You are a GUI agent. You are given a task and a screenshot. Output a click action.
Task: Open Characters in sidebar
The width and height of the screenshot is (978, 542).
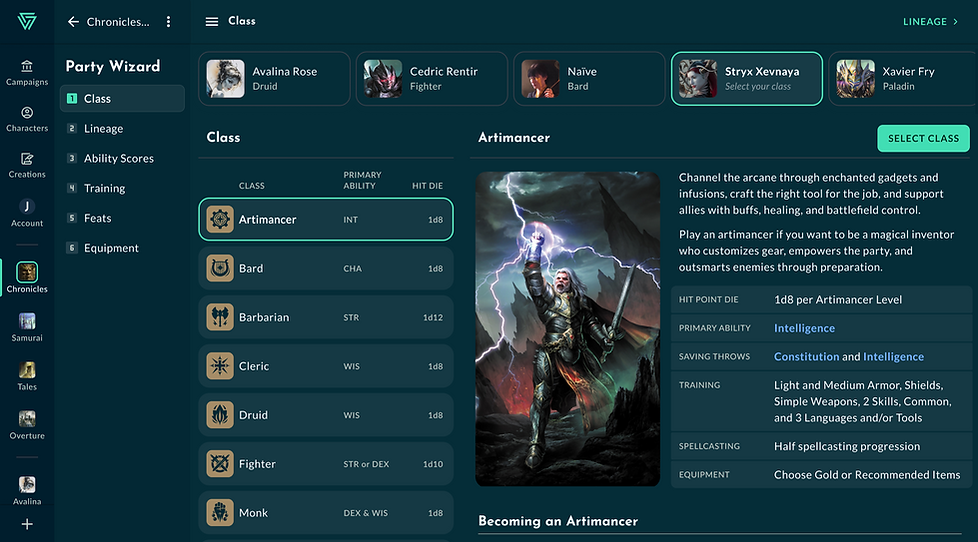pyautogui.click(x=27, y=119)
